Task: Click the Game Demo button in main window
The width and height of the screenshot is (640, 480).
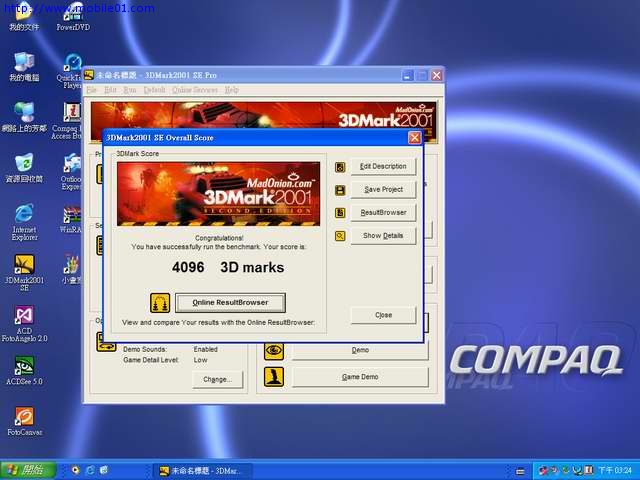Action: coord(360,377)
